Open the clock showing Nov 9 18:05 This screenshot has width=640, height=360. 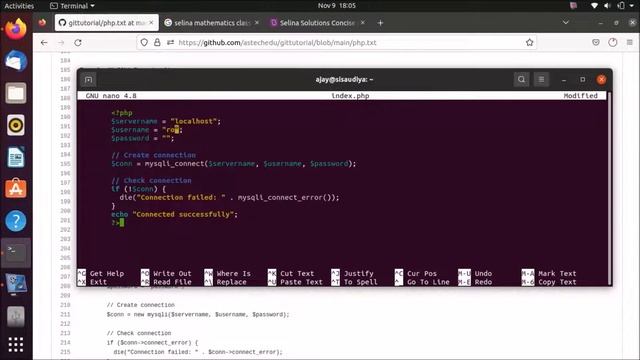(337, 6)
